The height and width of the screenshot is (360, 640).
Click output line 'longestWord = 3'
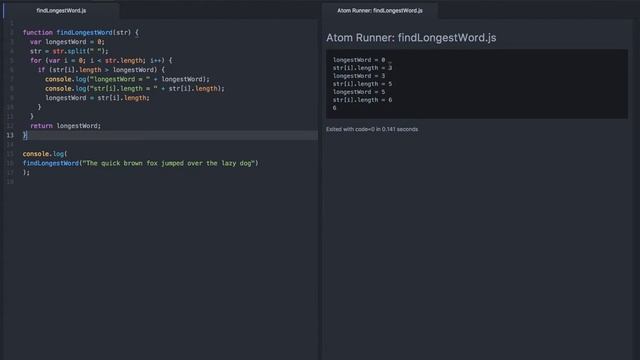[359, 76]
